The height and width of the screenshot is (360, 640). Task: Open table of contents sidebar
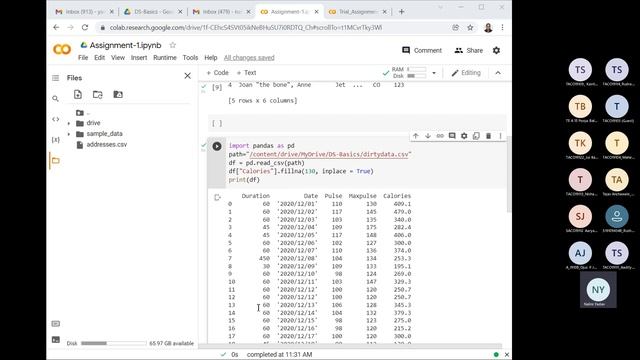point(56,78)
